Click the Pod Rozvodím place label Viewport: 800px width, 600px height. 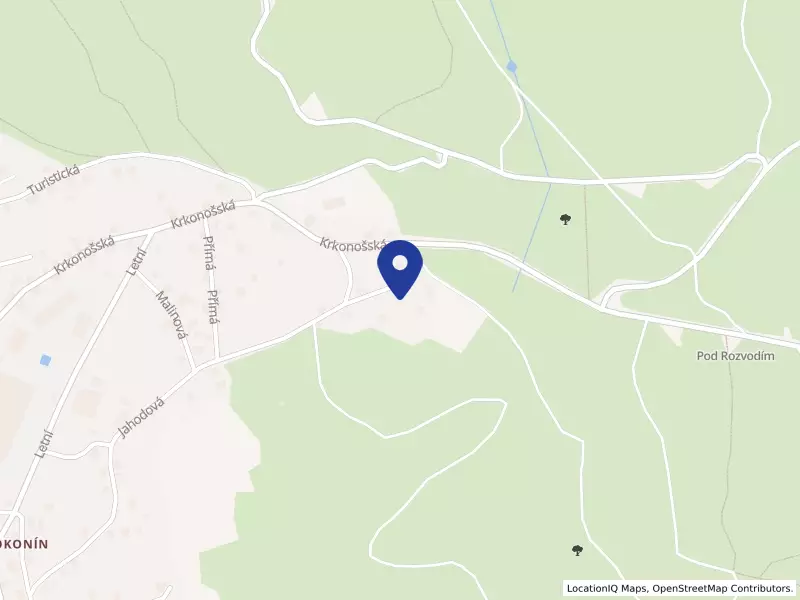(735, 356)
